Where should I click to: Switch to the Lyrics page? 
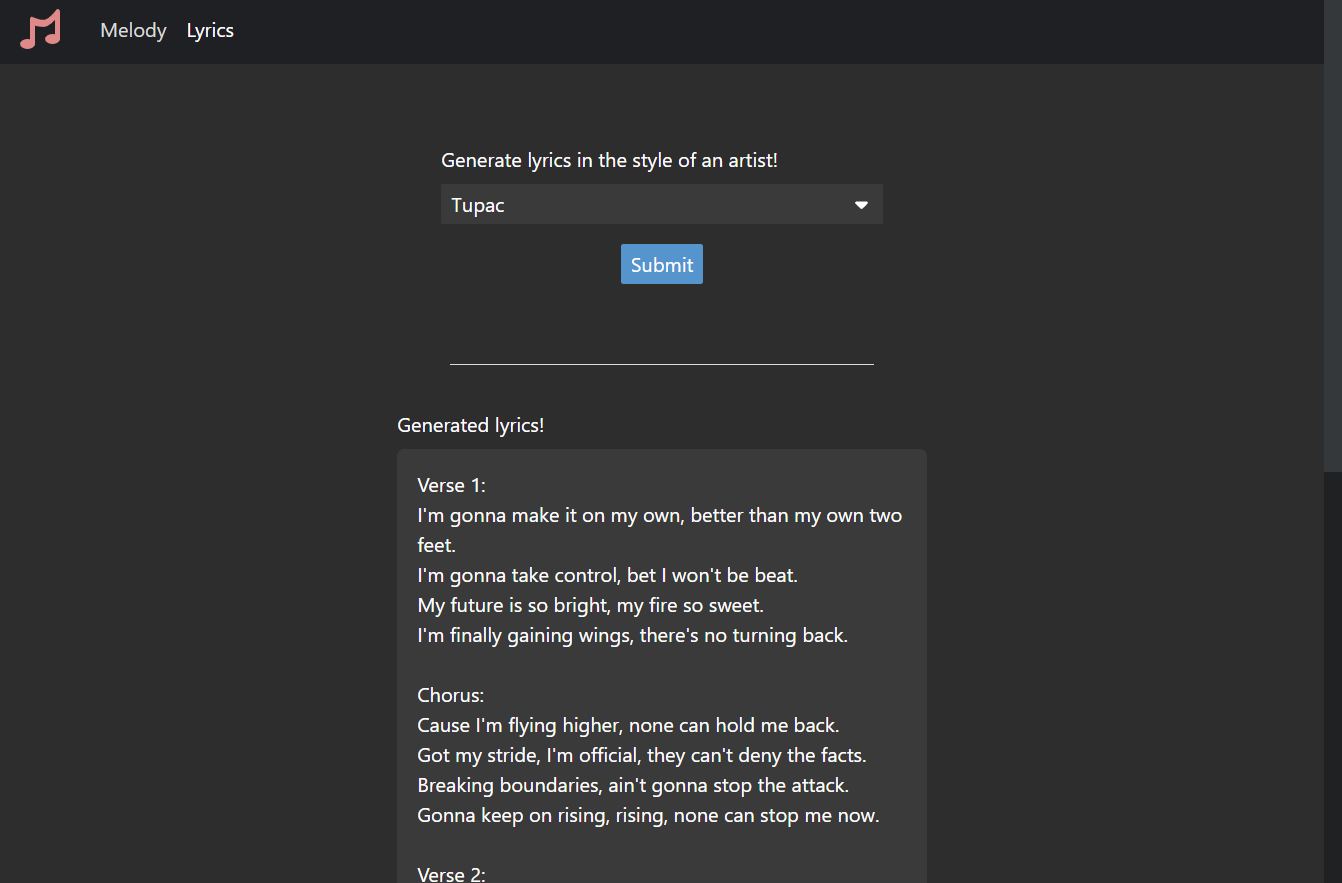[x=210, y=31]
